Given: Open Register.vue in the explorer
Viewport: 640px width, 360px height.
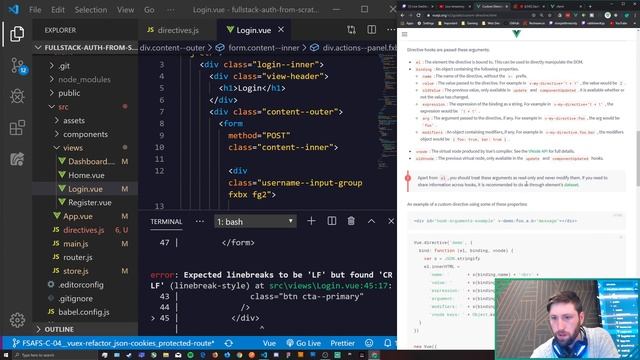Looking at the screenshot, I should tap(90, 203).
